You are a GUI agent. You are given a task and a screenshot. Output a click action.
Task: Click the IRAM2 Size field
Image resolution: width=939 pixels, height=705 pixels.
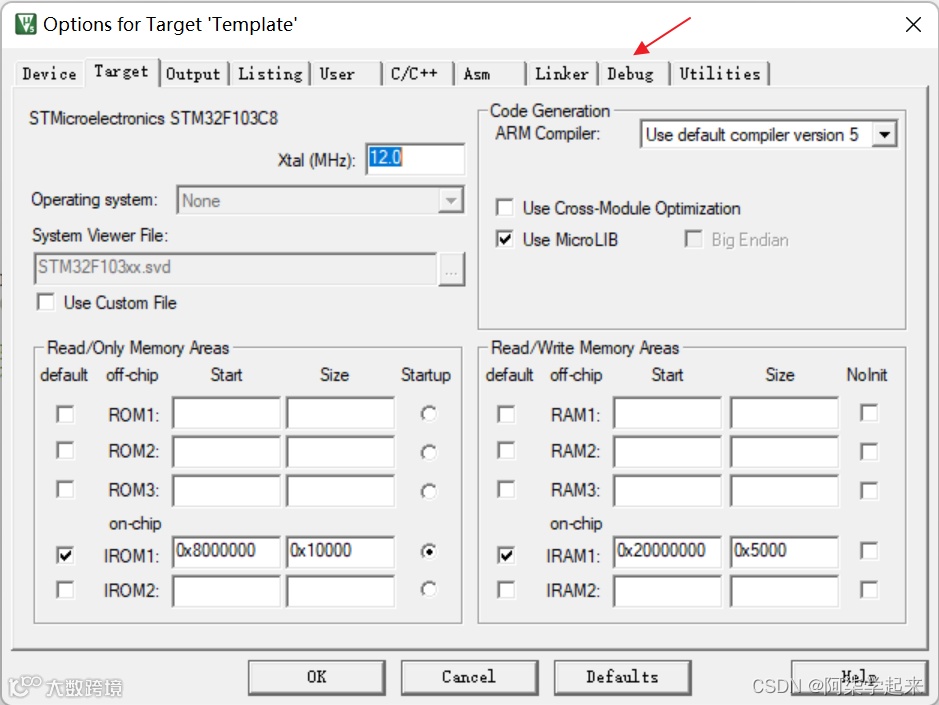click(784, 591)
